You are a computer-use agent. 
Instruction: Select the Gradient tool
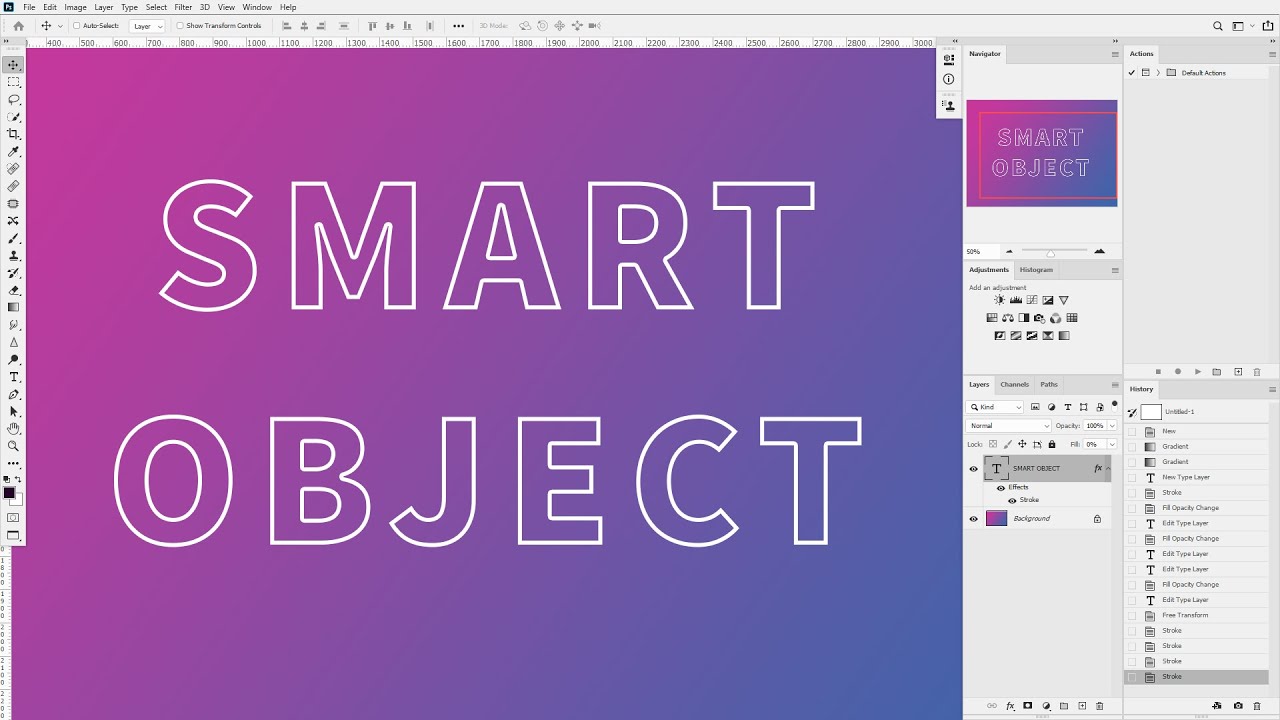click(x=13, y=307)
